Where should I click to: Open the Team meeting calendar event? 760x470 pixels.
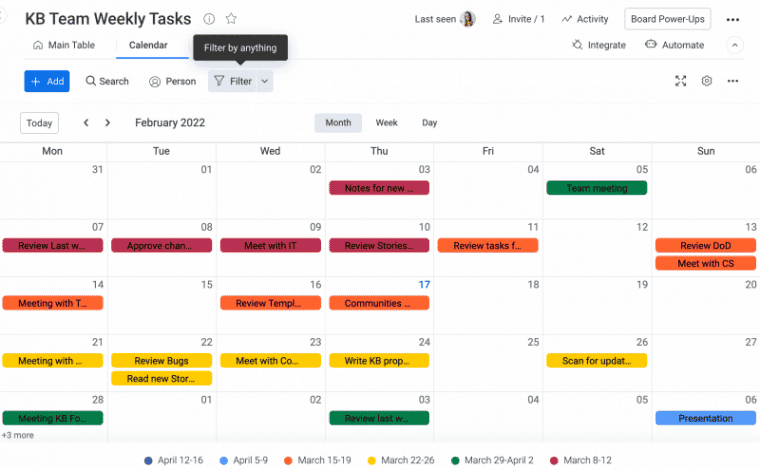[x=597, y=188]
